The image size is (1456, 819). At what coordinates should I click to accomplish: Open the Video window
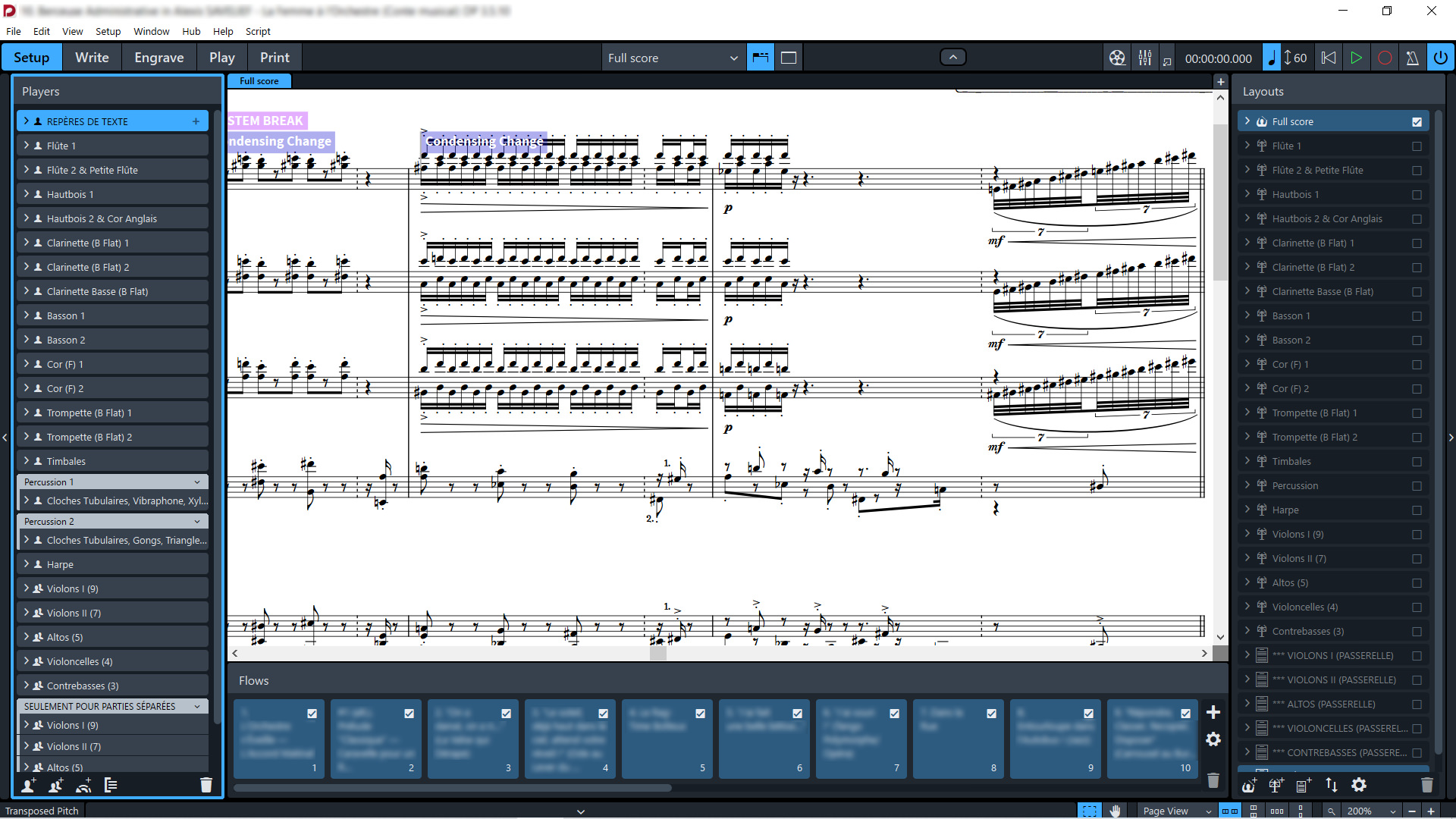[x=1117, y=58]
